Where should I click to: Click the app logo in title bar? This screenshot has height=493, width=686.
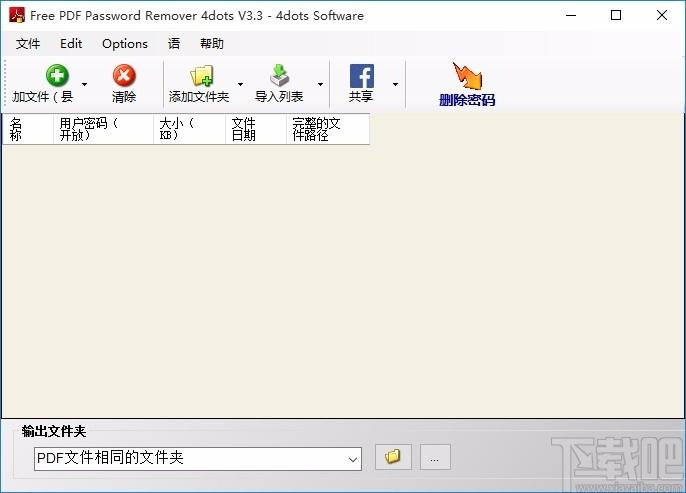(17, 15)
